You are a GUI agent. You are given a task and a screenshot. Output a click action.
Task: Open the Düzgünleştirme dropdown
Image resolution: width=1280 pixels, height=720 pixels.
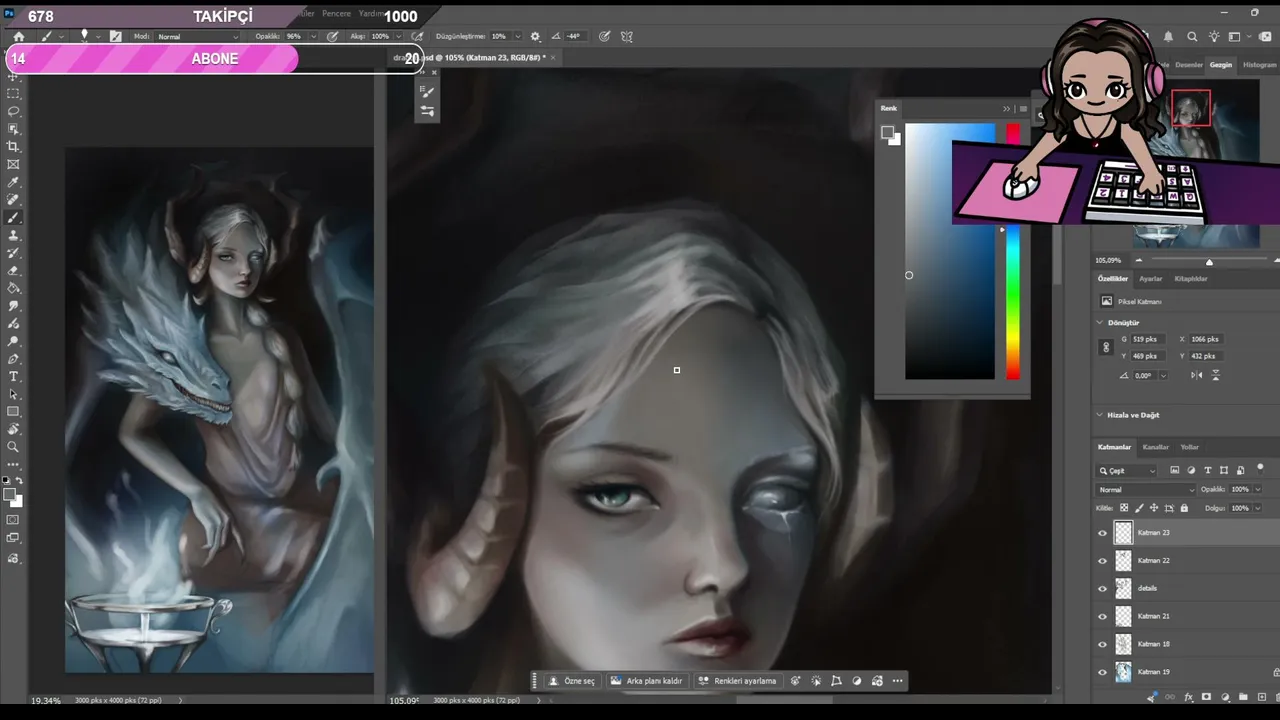pyautogui.click(x=517, y=36)
